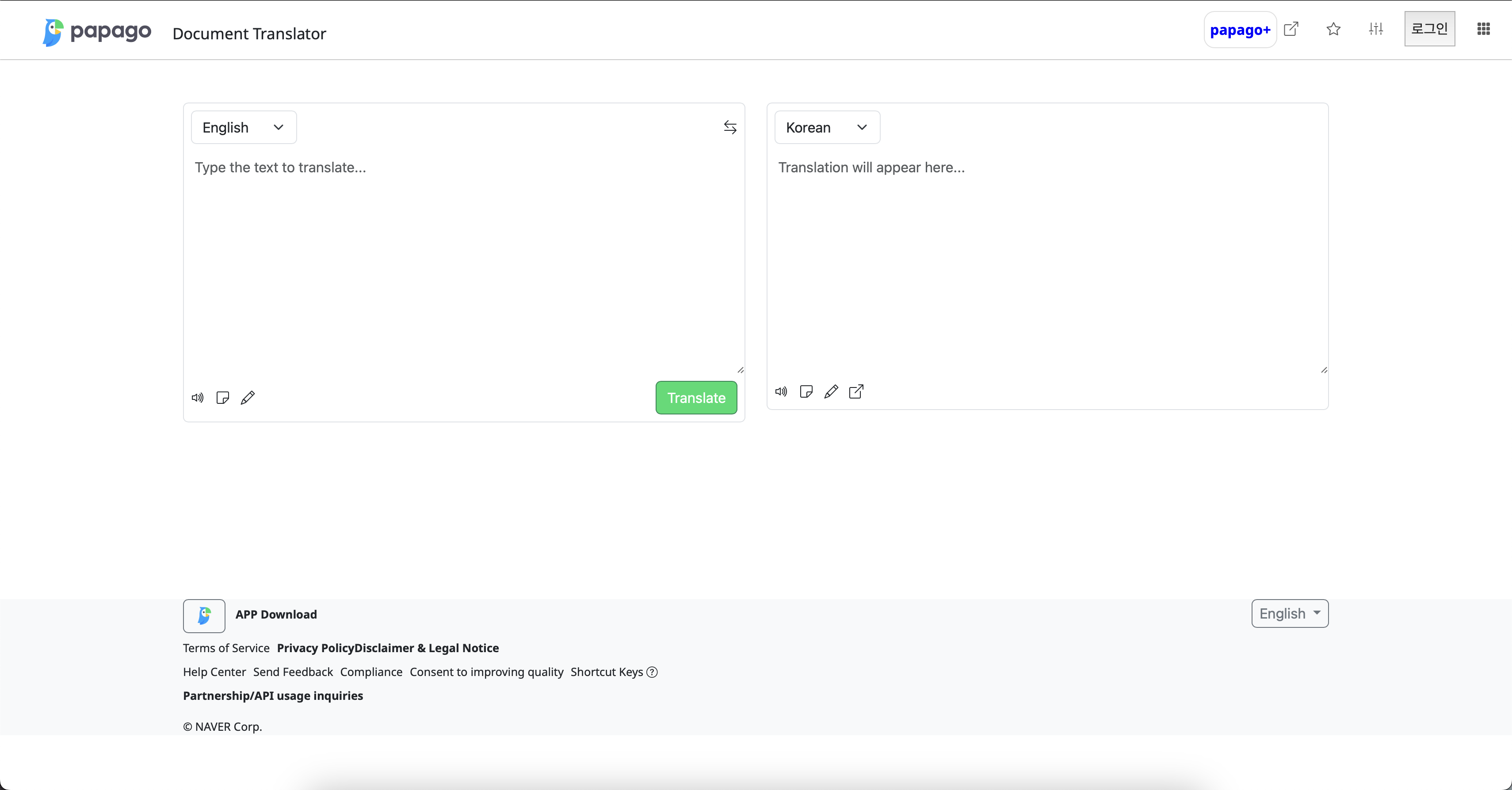The height and width of the screenshot is (790, 1512).
Task: Open the apps grid menu icon
Action: click(1483, 29)
